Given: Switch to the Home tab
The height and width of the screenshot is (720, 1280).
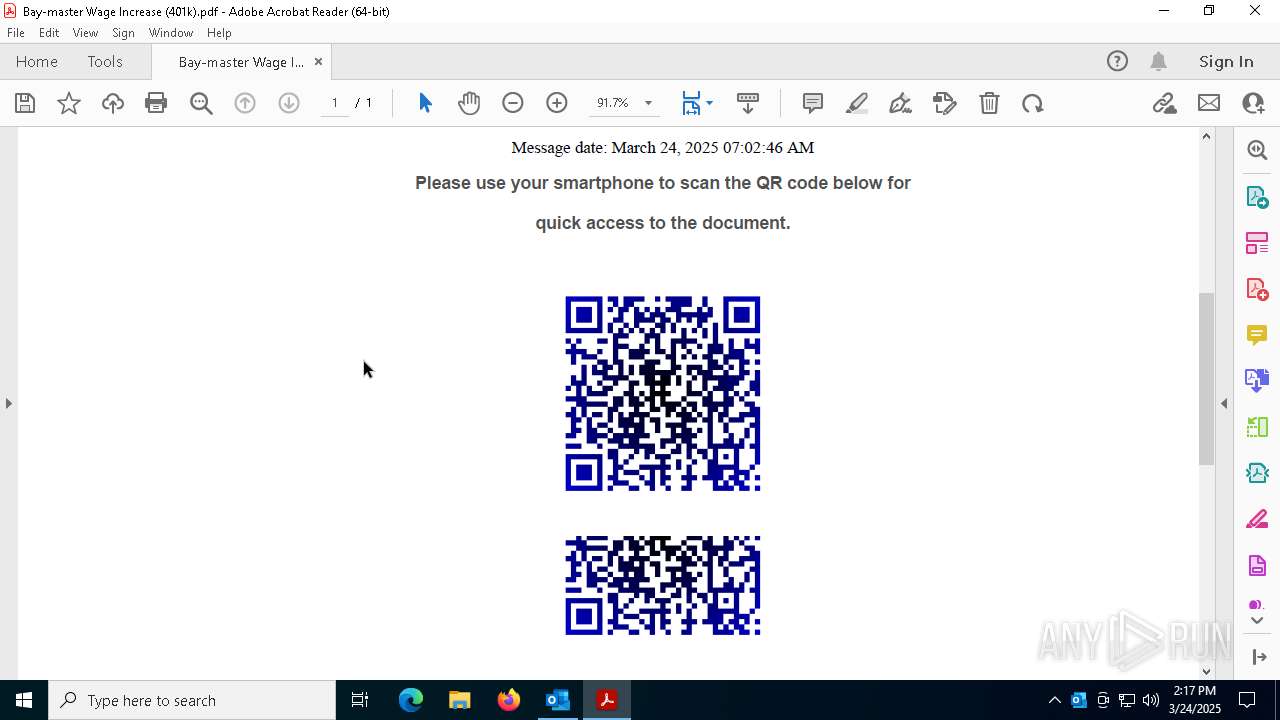Looking at the screenshot, I should [x=37, y=61].
